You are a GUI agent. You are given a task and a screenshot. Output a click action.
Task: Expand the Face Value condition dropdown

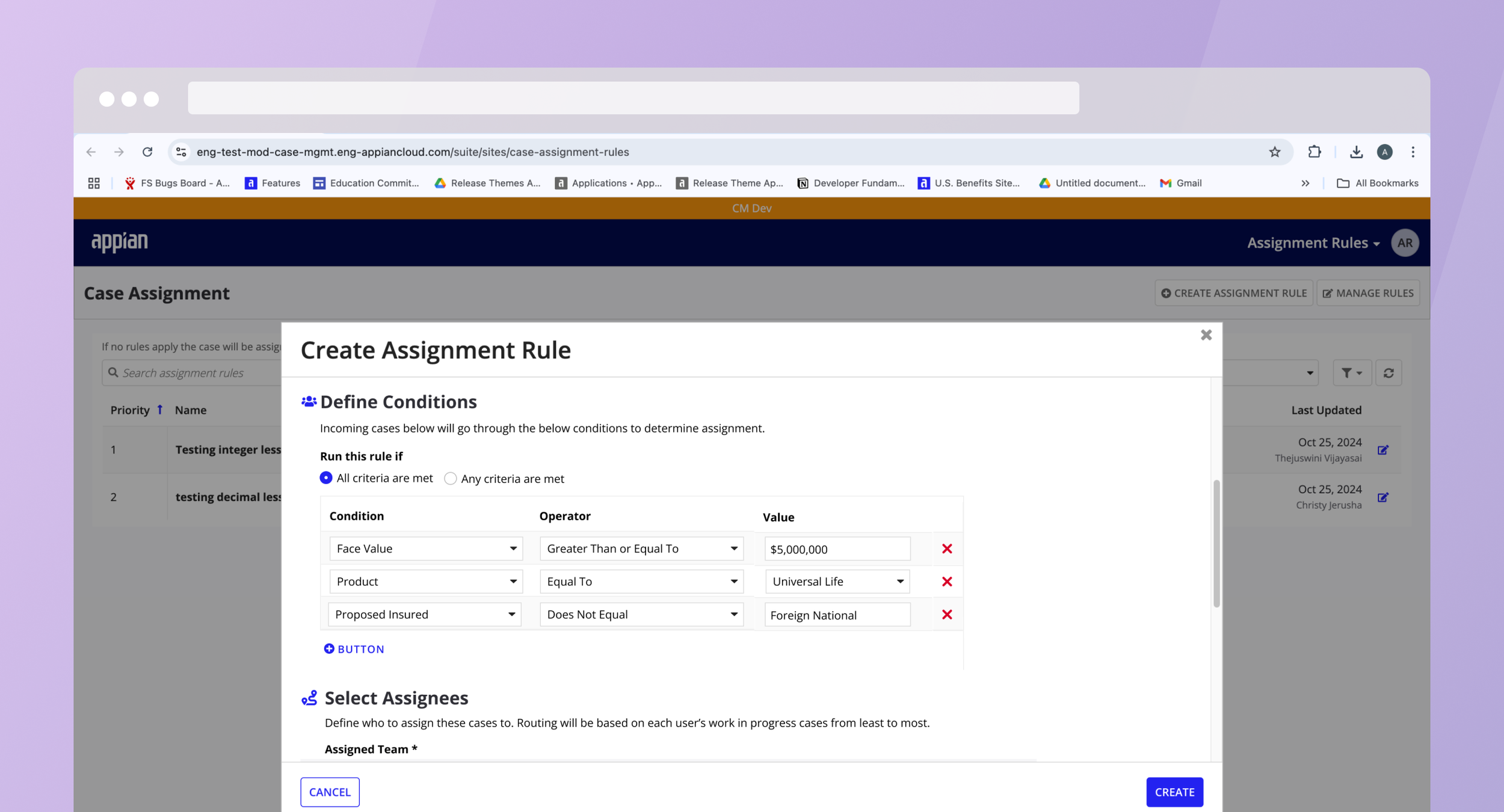click(425, 549)
